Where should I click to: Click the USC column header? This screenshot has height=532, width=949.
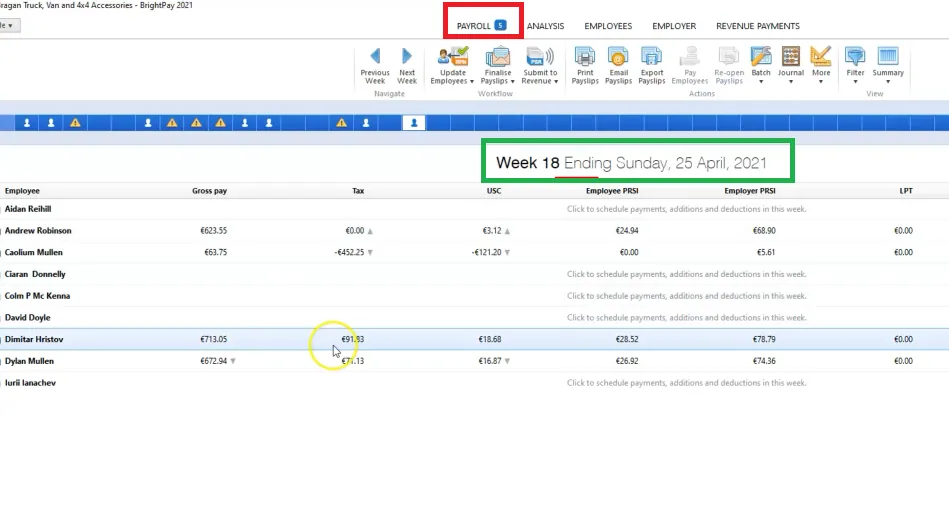pyautogui.click(x=494, y=191)
